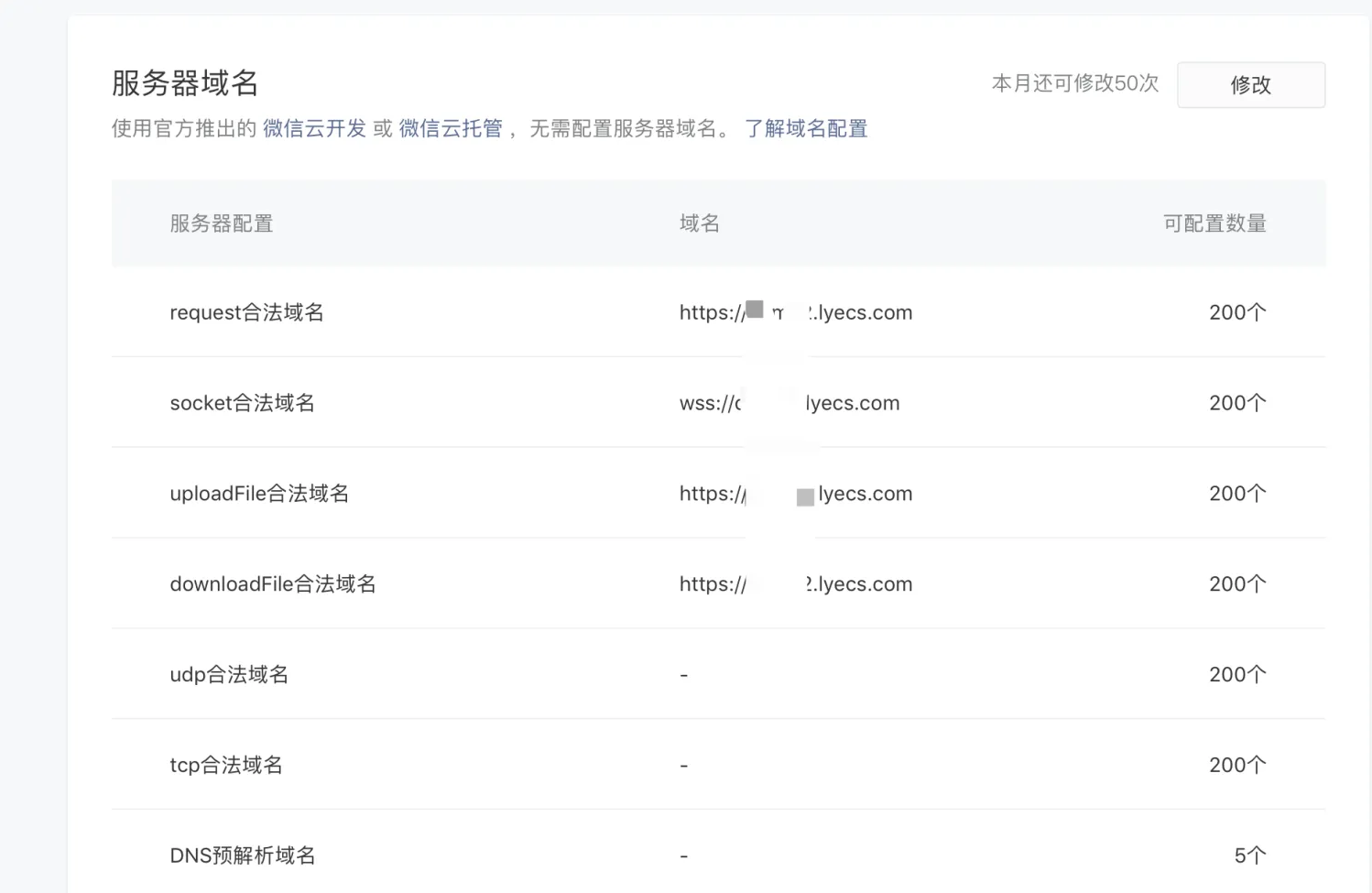
Task: Select the request合法域名 row label
Action: (x=246, y=312)
